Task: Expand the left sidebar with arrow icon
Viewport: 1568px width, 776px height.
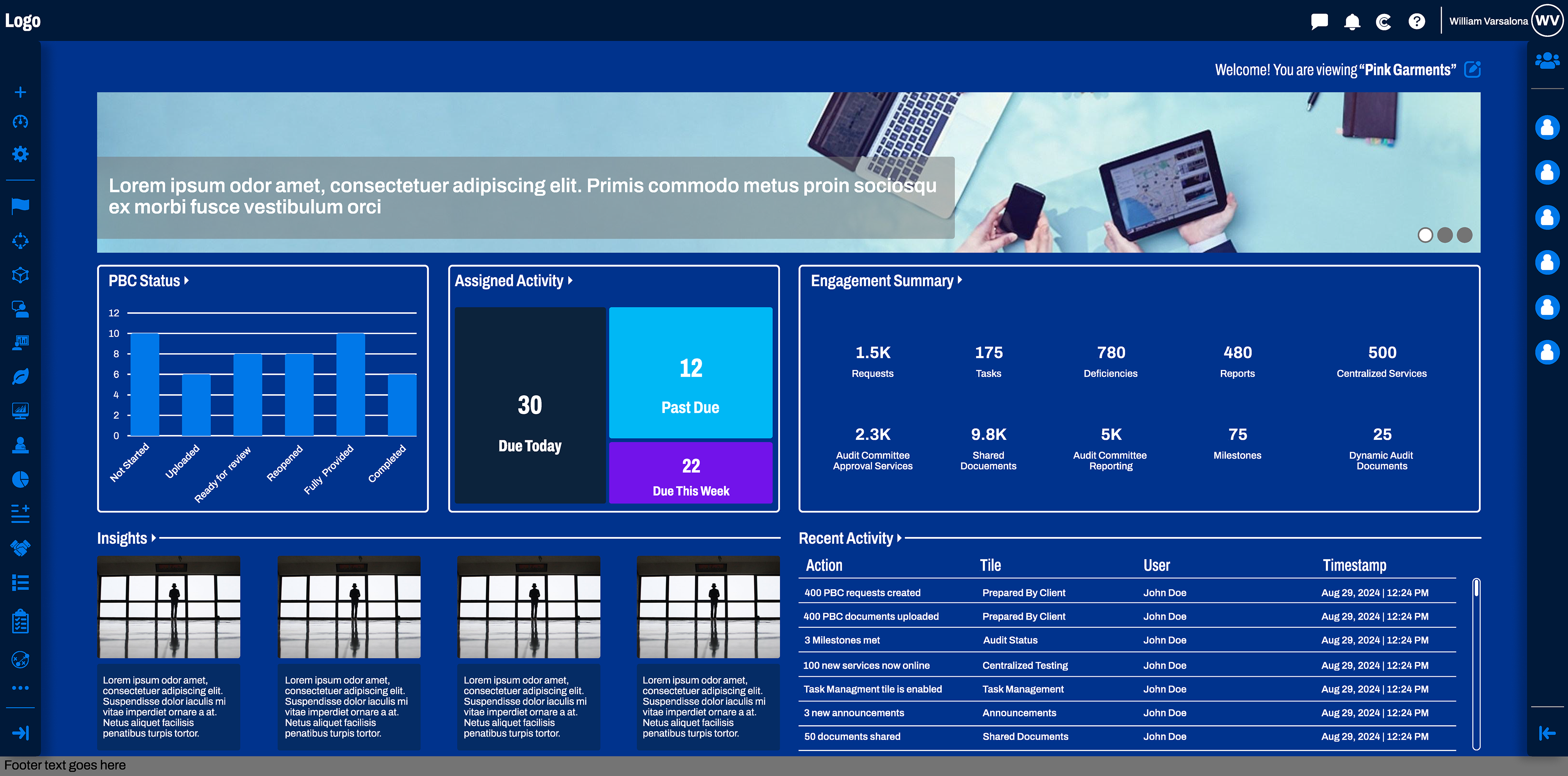Action: pyautogui.click(x=21, y=733)
